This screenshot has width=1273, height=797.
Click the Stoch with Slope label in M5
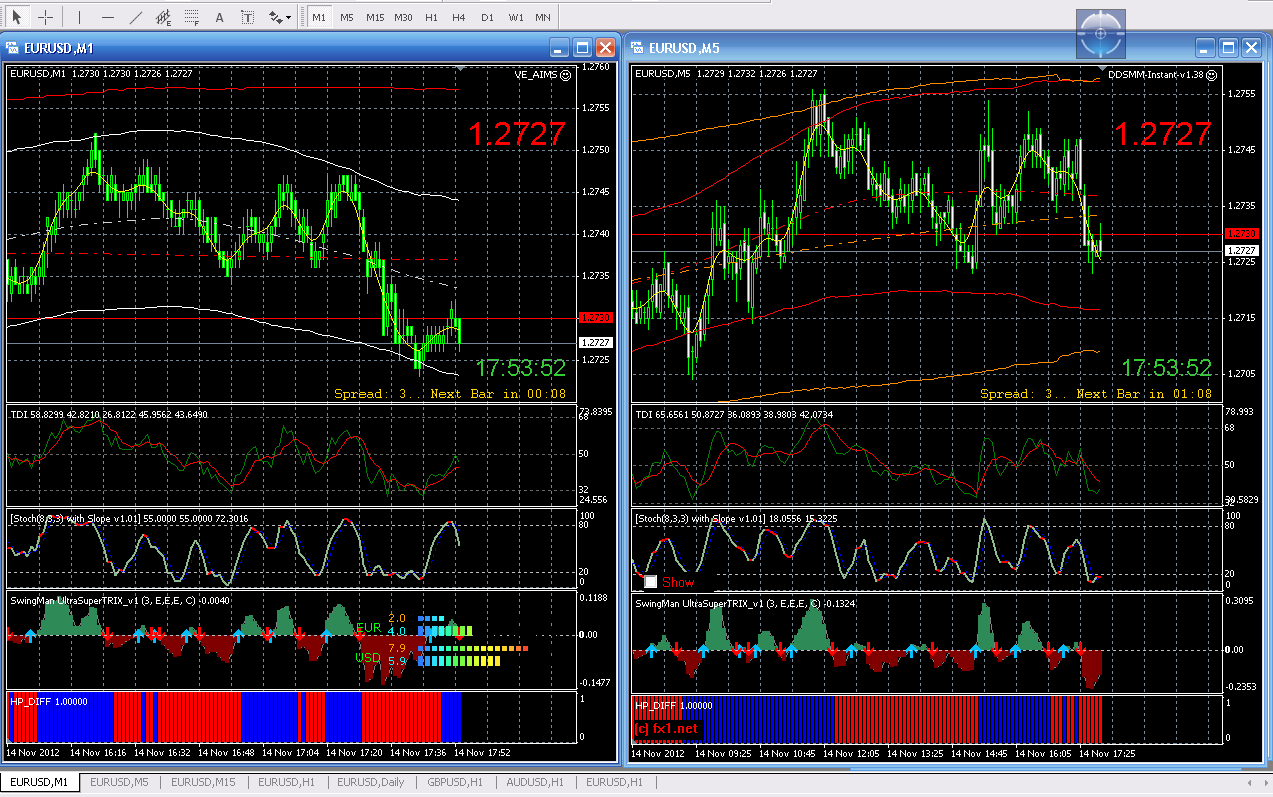coord(735,517)
